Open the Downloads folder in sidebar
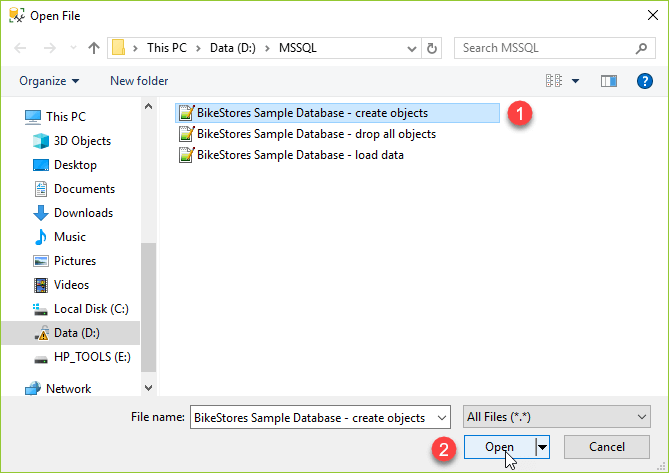Image resolution: width=669 pixels, height=473 pixels. (83, 213)
